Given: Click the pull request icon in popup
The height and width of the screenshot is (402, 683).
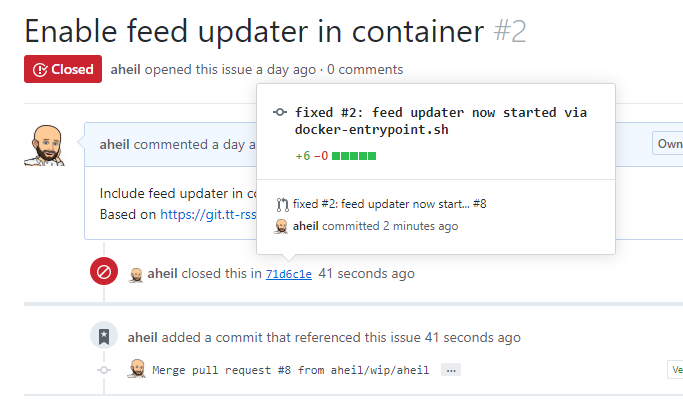Looking at the screenshot, I should coord(282,204).
